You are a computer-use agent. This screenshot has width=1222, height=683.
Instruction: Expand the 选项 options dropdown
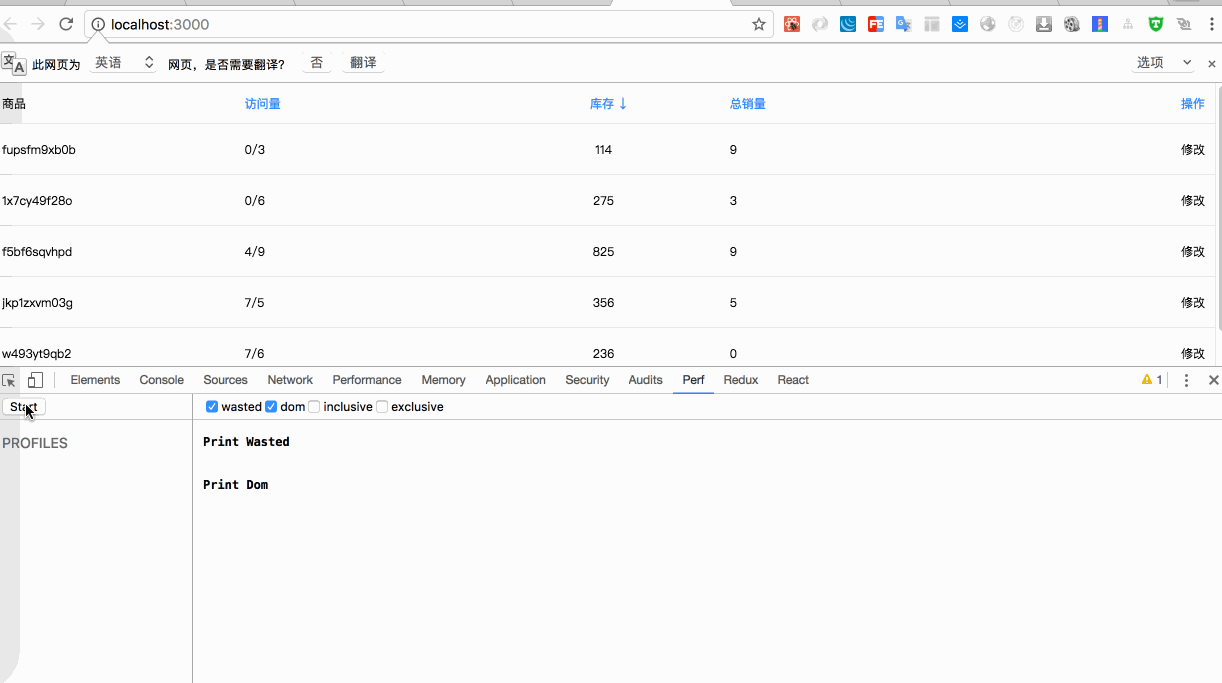click(x=1164, y=63)
